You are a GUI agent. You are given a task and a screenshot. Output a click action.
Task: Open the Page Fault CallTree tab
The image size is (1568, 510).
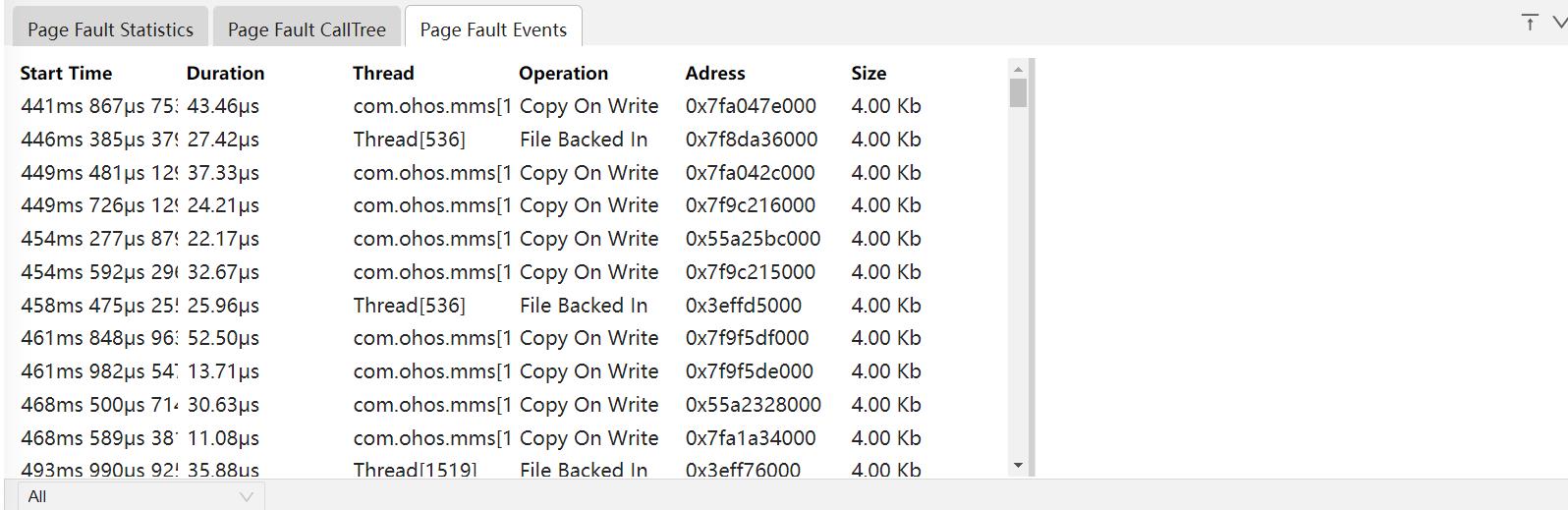tap(307, 29)
